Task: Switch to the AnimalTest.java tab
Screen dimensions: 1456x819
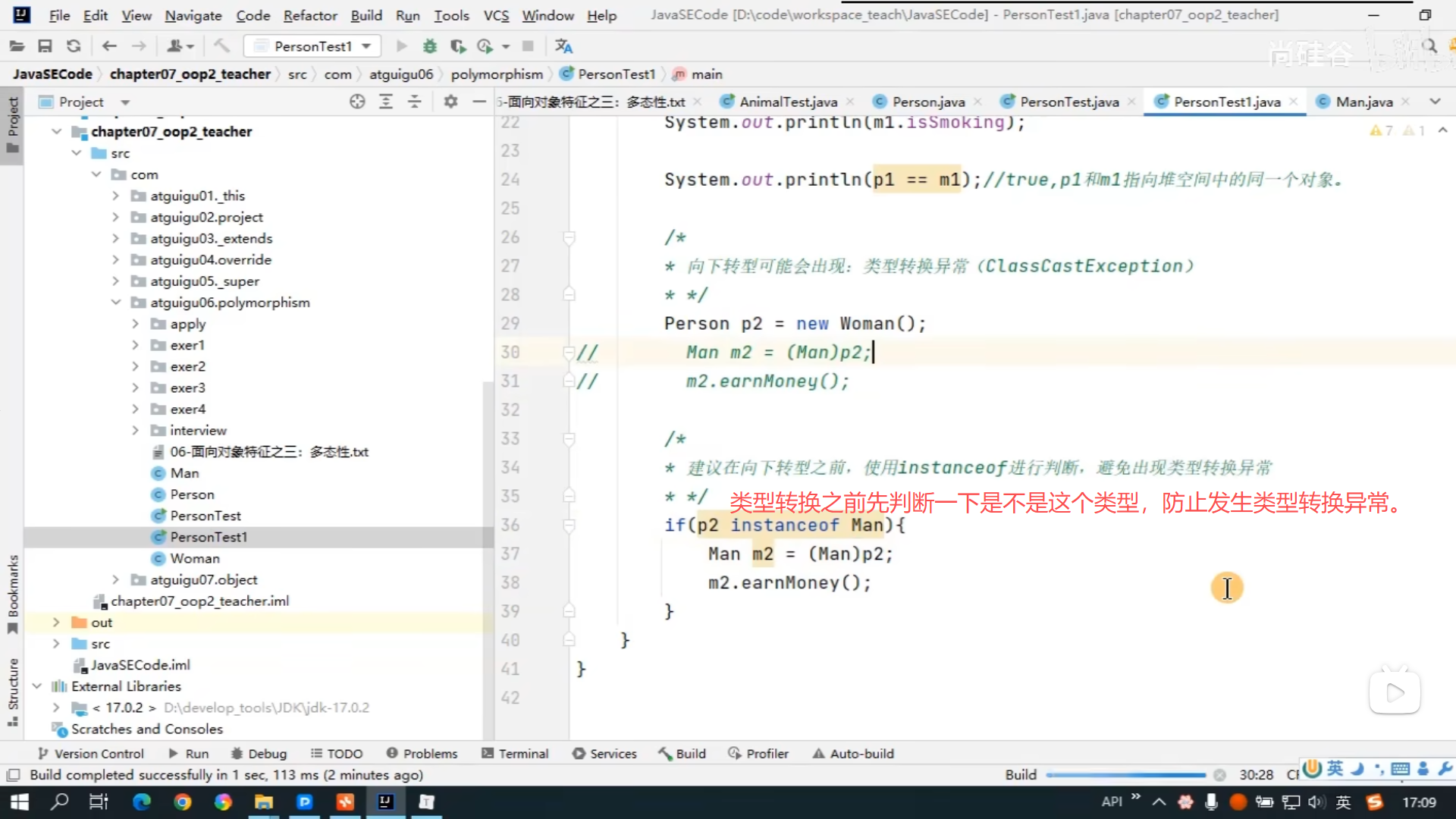Action: coord(788,102)
